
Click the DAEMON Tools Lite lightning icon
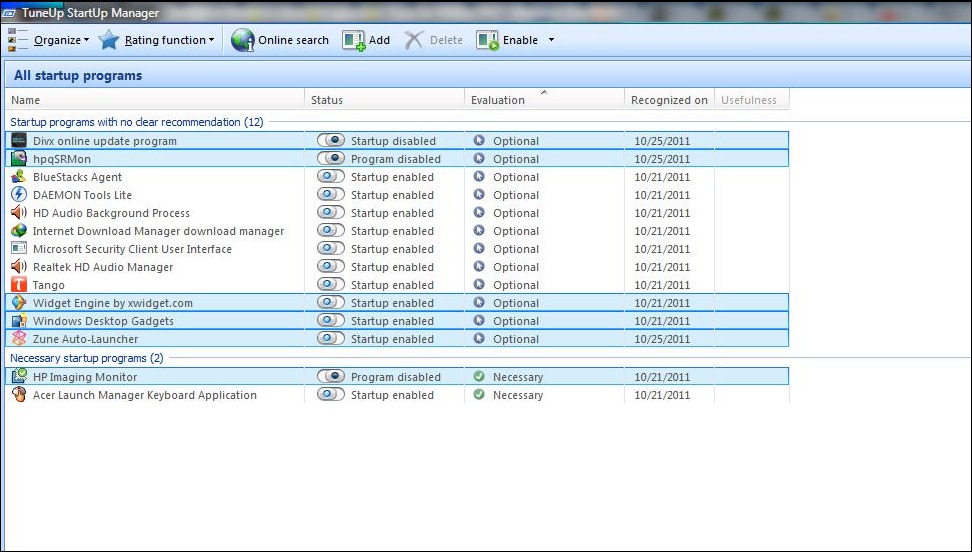pyautogui.click(x=19, y=194)
